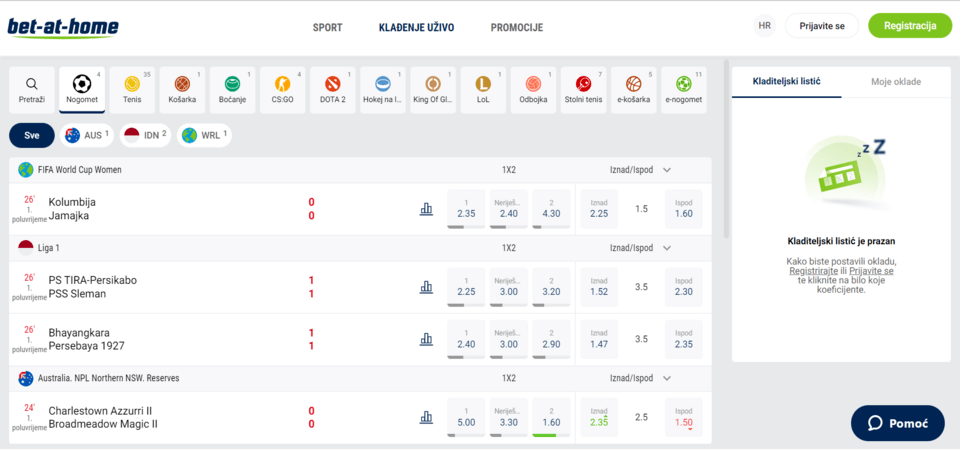Viewport: 960px width, 450px height.
Task: Select the Tenis sport icon
Action: click(132, 90)
